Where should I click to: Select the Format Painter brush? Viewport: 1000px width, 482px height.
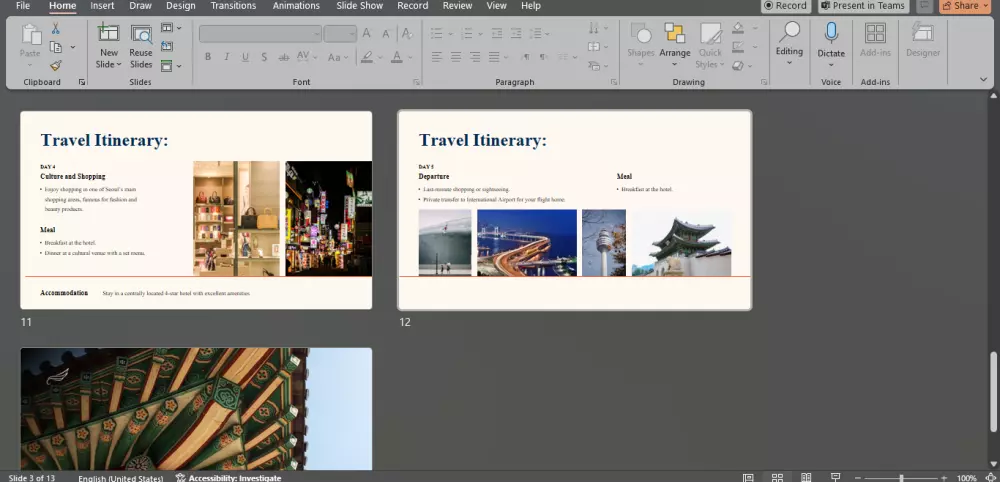point(55,65)
